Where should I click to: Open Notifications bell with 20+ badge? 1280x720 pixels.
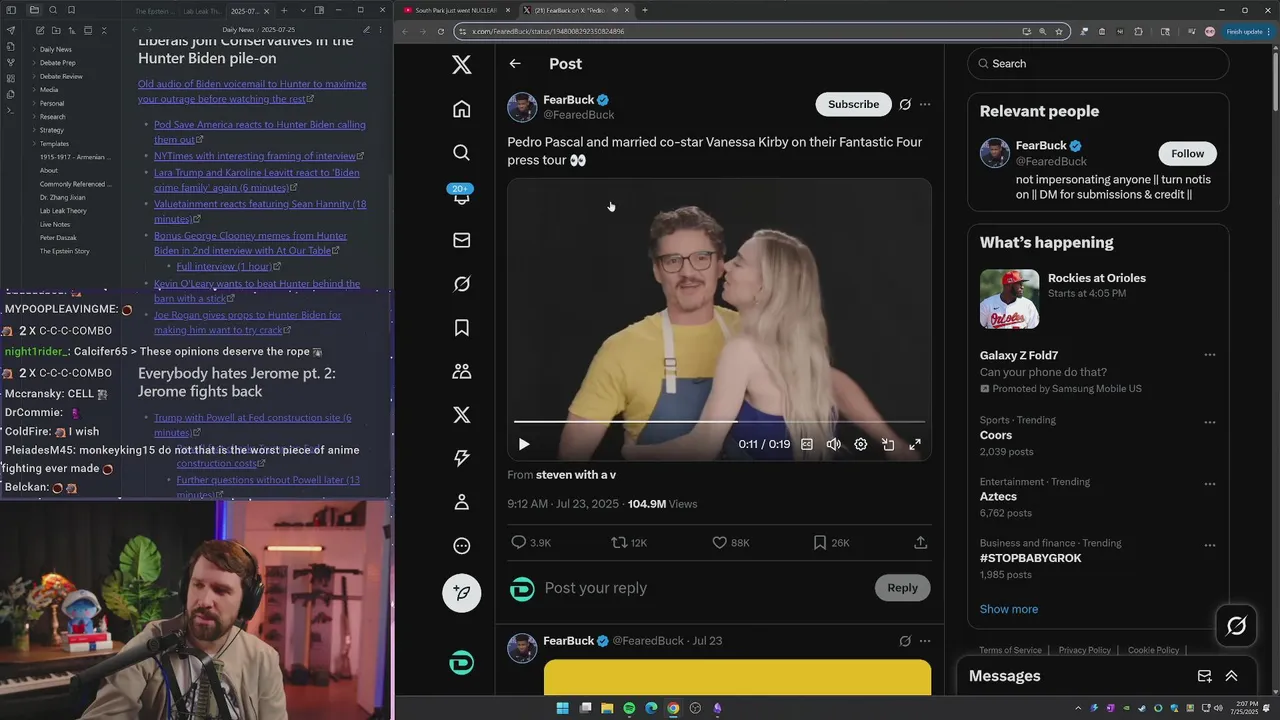pyautogui.click(x=461, y=195)
